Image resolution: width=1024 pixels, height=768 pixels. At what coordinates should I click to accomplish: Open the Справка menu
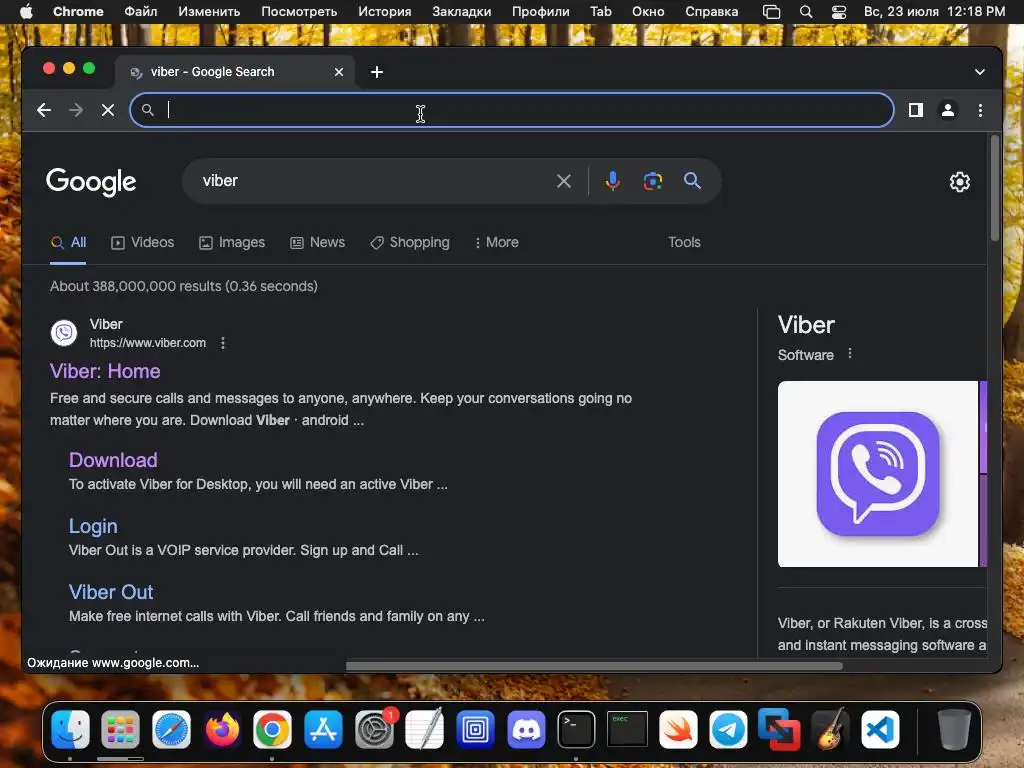click(711, 11)
